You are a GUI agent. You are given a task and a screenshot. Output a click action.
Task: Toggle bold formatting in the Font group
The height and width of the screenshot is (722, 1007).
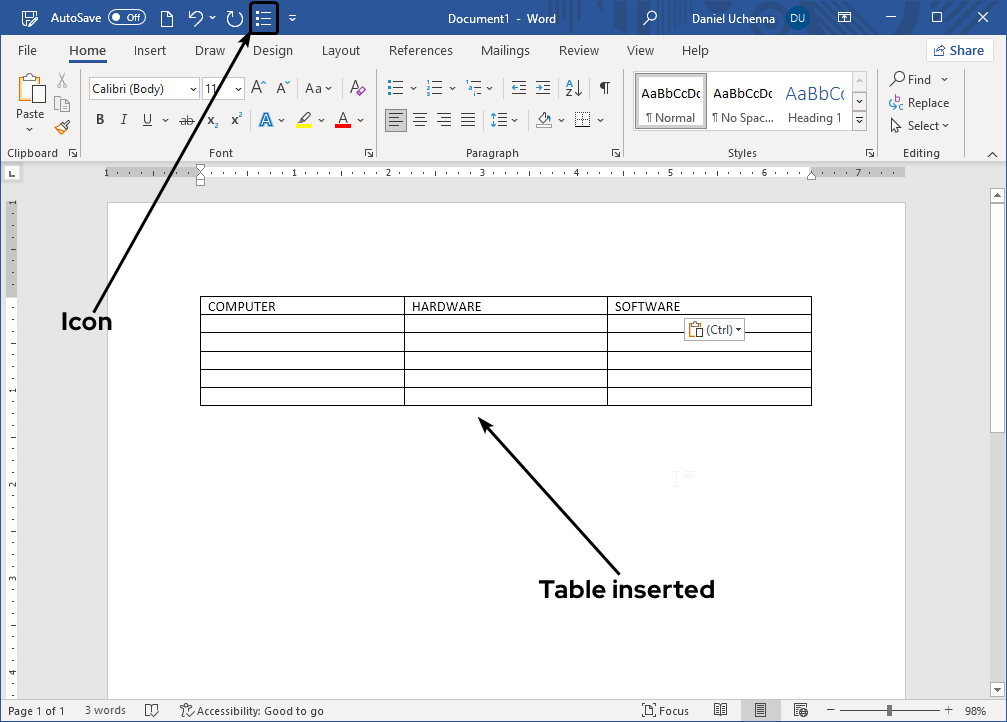coord(99,119)
